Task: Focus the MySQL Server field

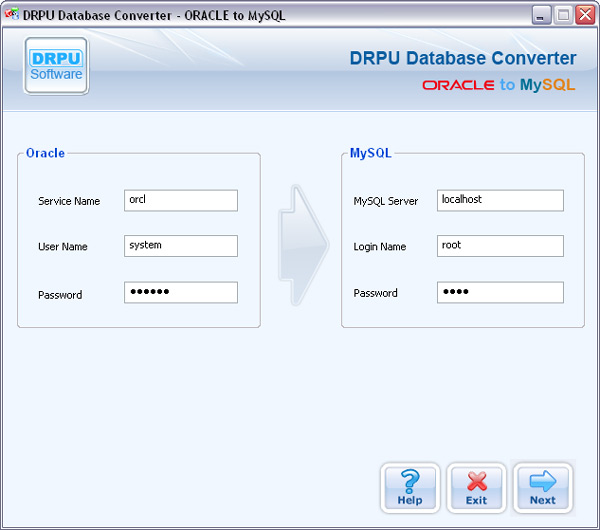Action: 500,201
